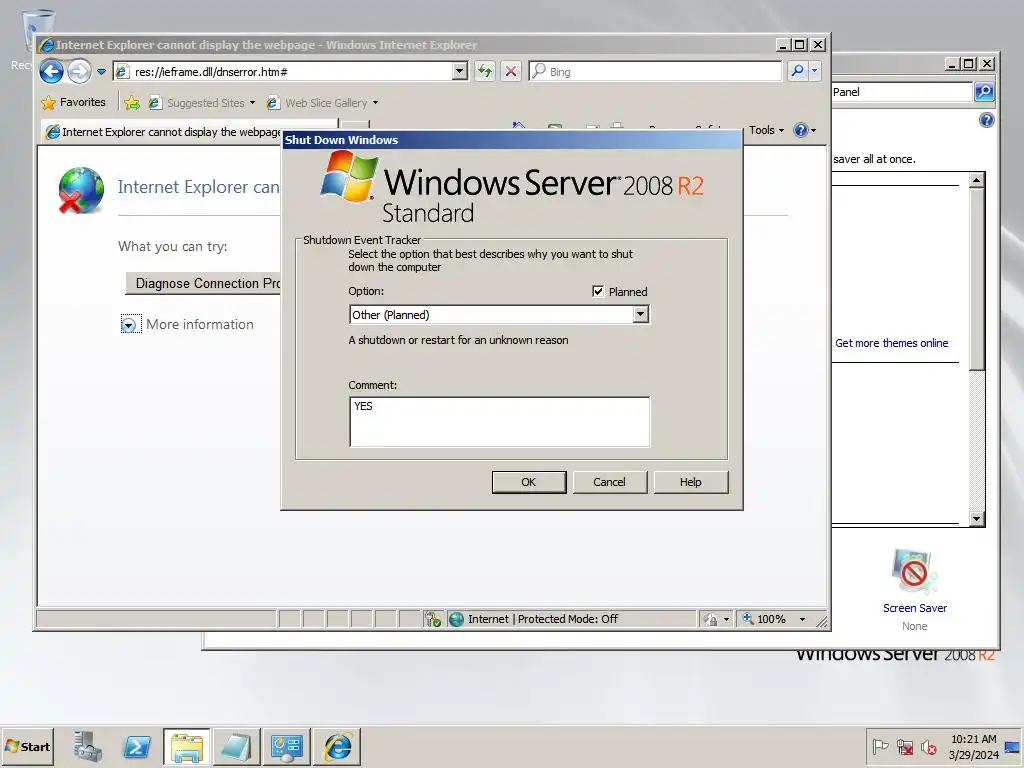Click the Control Panel search button
Image resolution: width=1024 pixels, height=768 pixels.
point(984,92)
